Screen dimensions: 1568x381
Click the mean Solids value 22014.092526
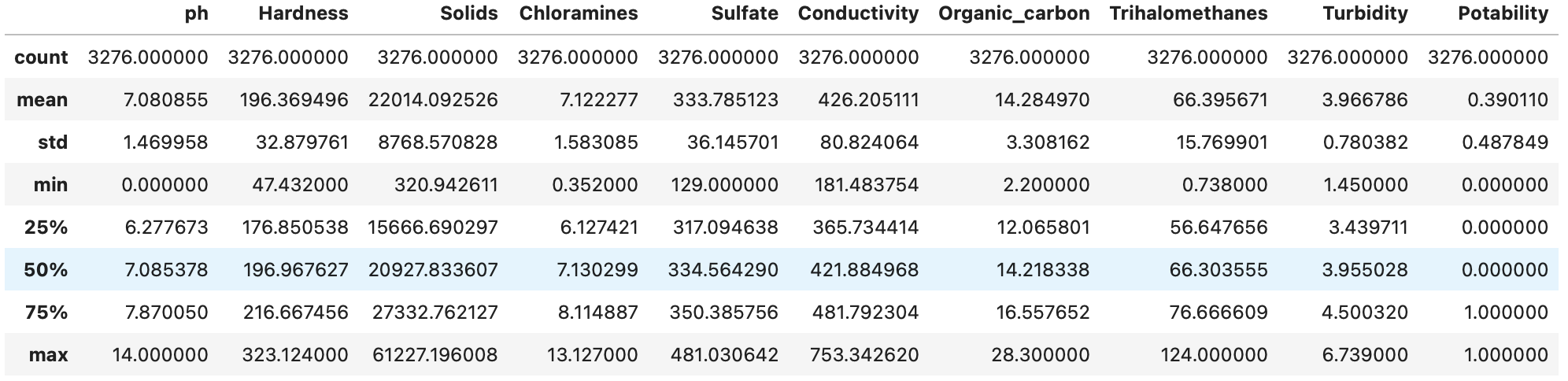coord(433,100)
